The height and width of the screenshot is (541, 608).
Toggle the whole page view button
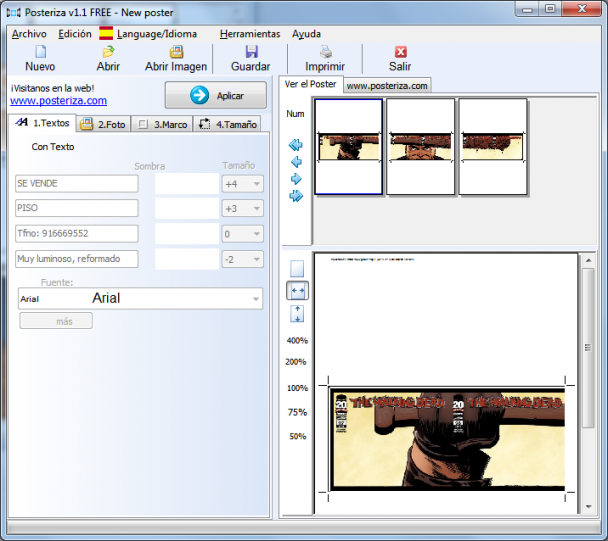tap(297, 268)
